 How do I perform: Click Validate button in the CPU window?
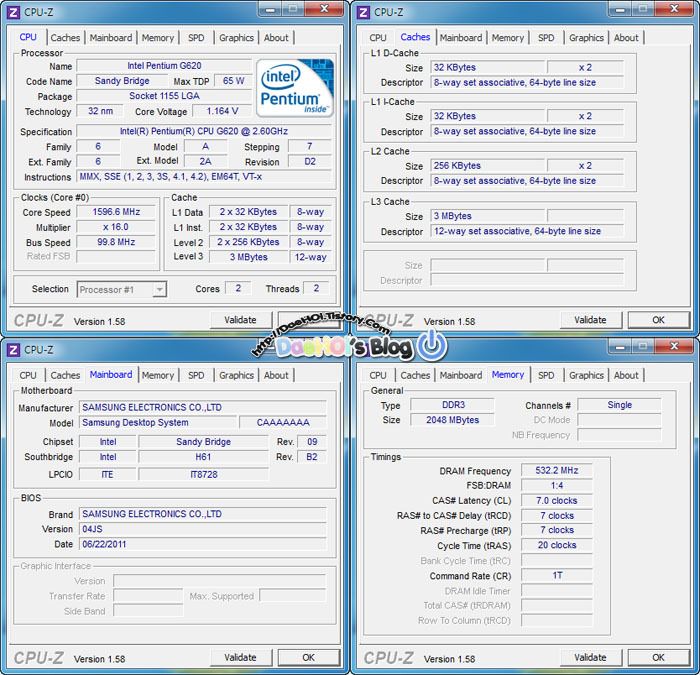tap(241, 320)
